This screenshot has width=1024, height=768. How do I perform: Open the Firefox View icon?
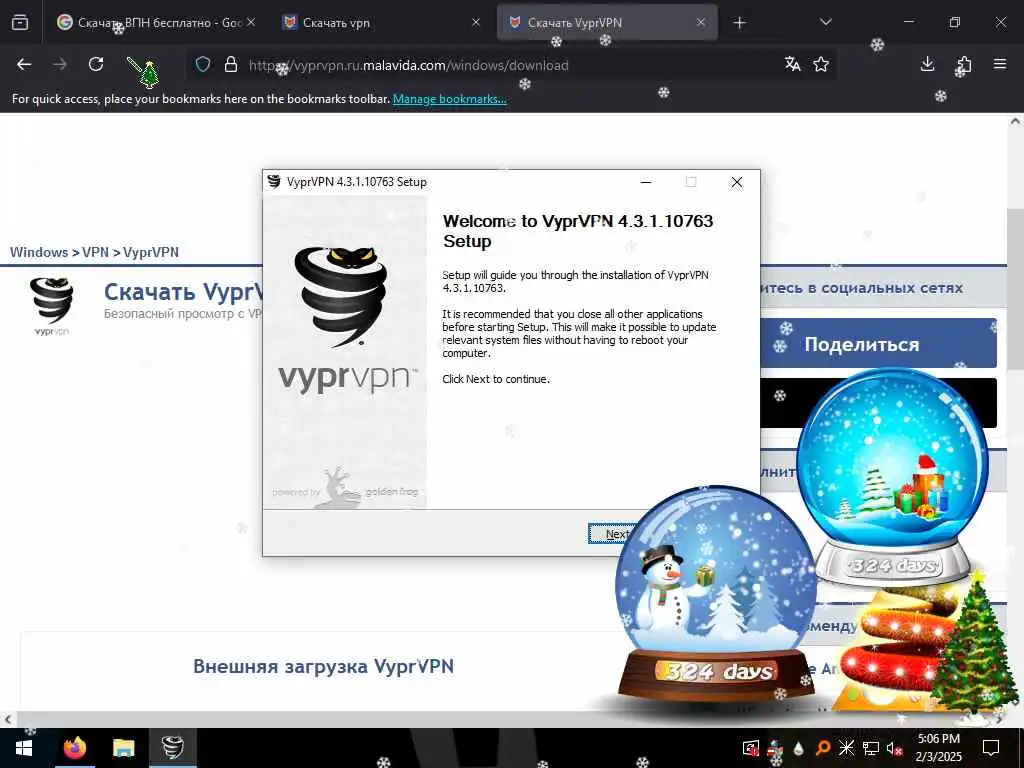(20, 22)
